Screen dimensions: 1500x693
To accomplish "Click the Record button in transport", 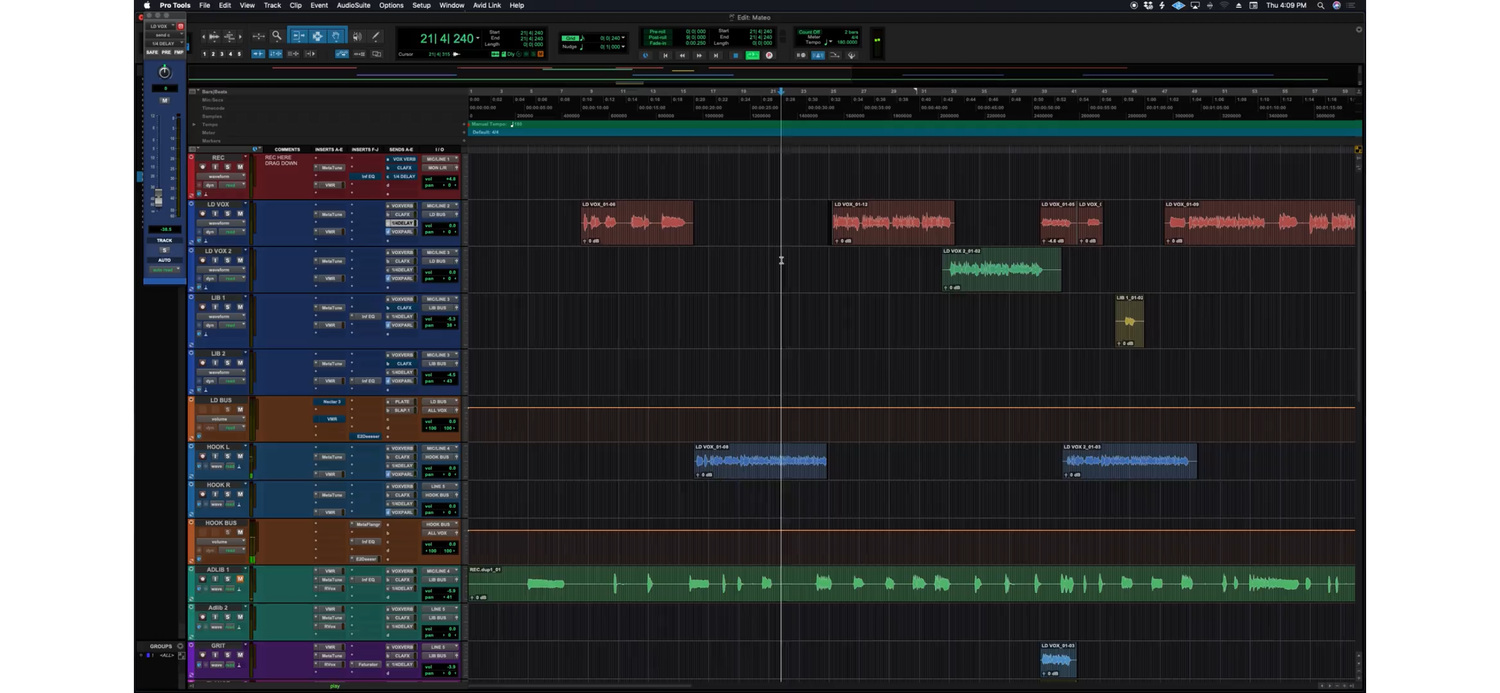I will (769, 55).
